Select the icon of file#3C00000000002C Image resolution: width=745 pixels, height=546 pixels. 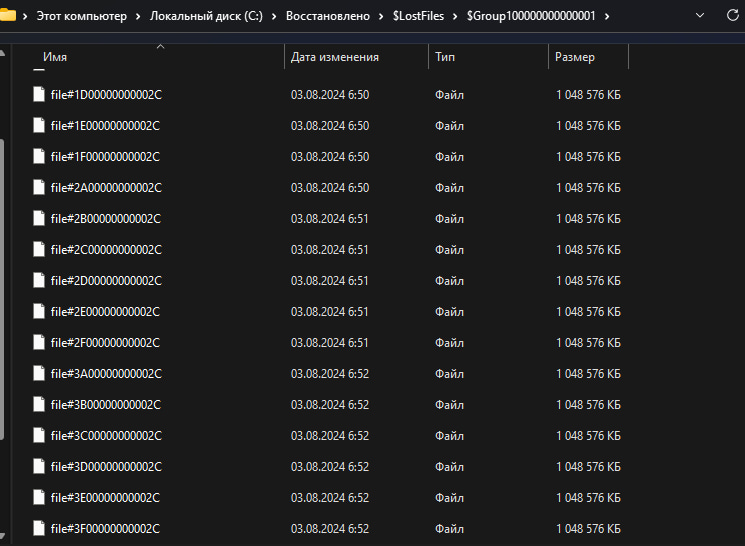[39, 436]
